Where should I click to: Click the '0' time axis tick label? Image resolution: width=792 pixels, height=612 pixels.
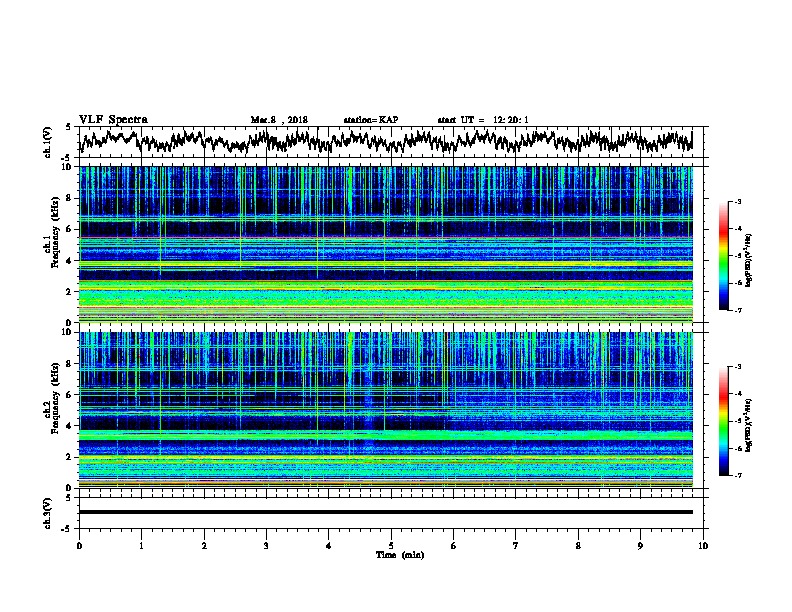click(x=79, y=545)
